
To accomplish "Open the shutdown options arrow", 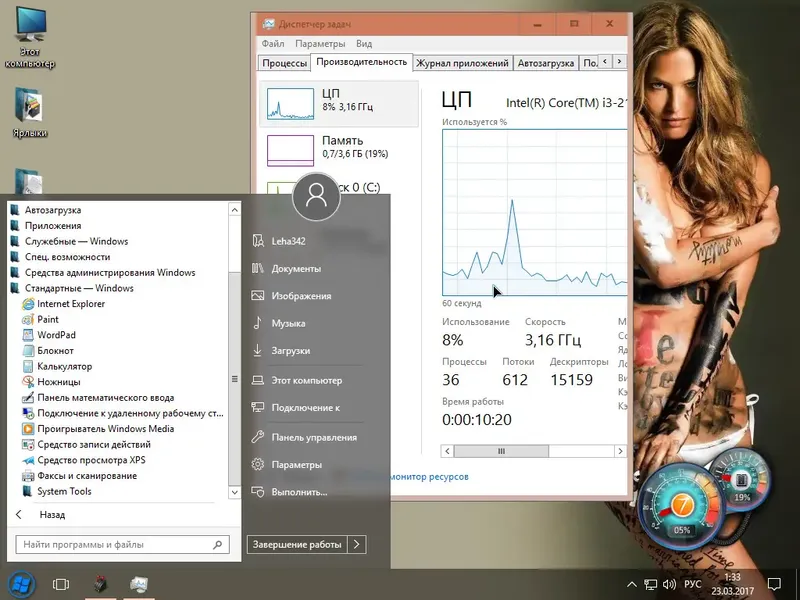I will [x=357, y=544].
